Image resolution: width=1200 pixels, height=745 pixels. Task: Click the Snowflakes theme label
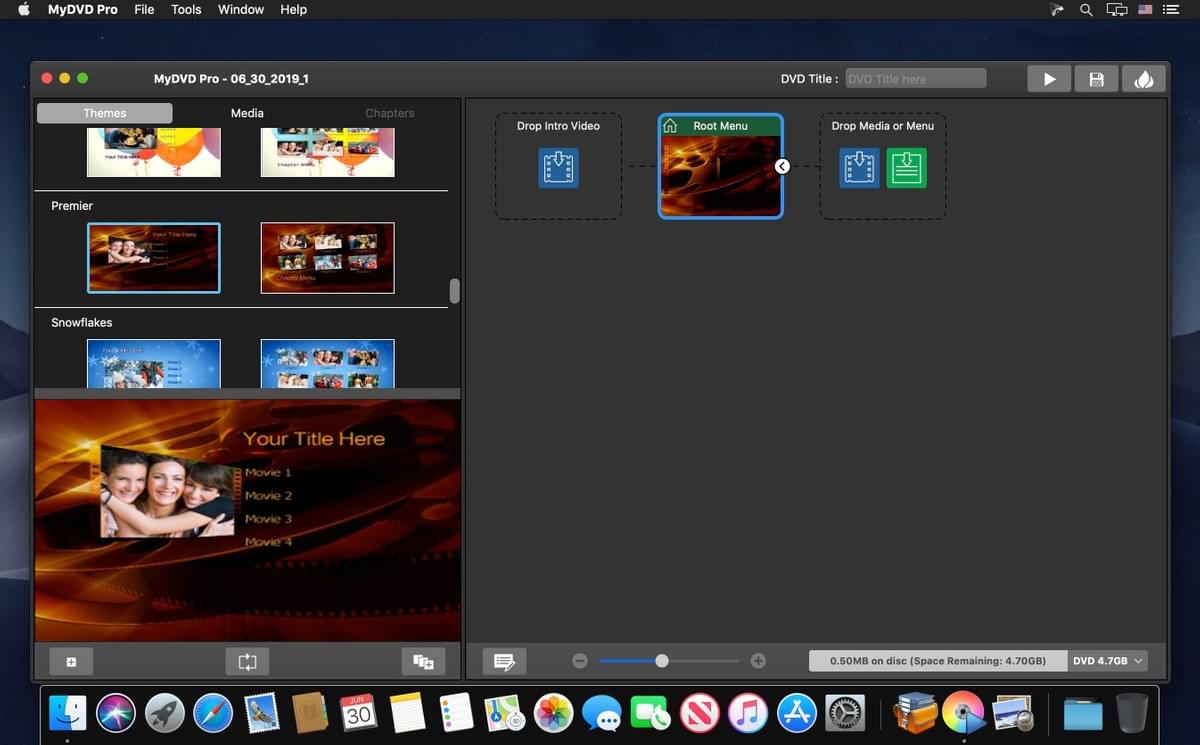pyautogui.click(x=82, y=323)
